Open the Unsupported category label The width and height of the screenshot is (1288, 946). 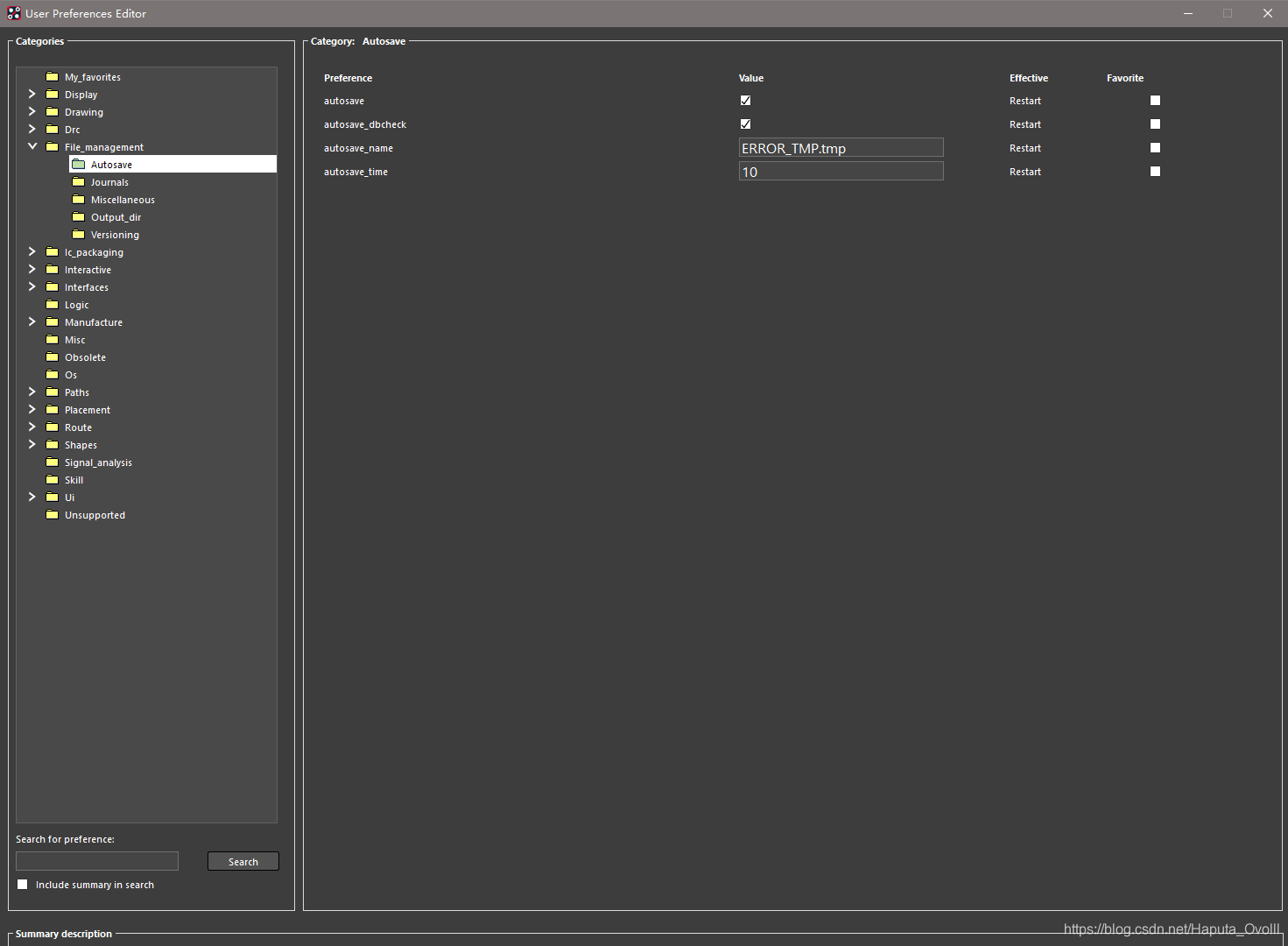pos(95,515)
